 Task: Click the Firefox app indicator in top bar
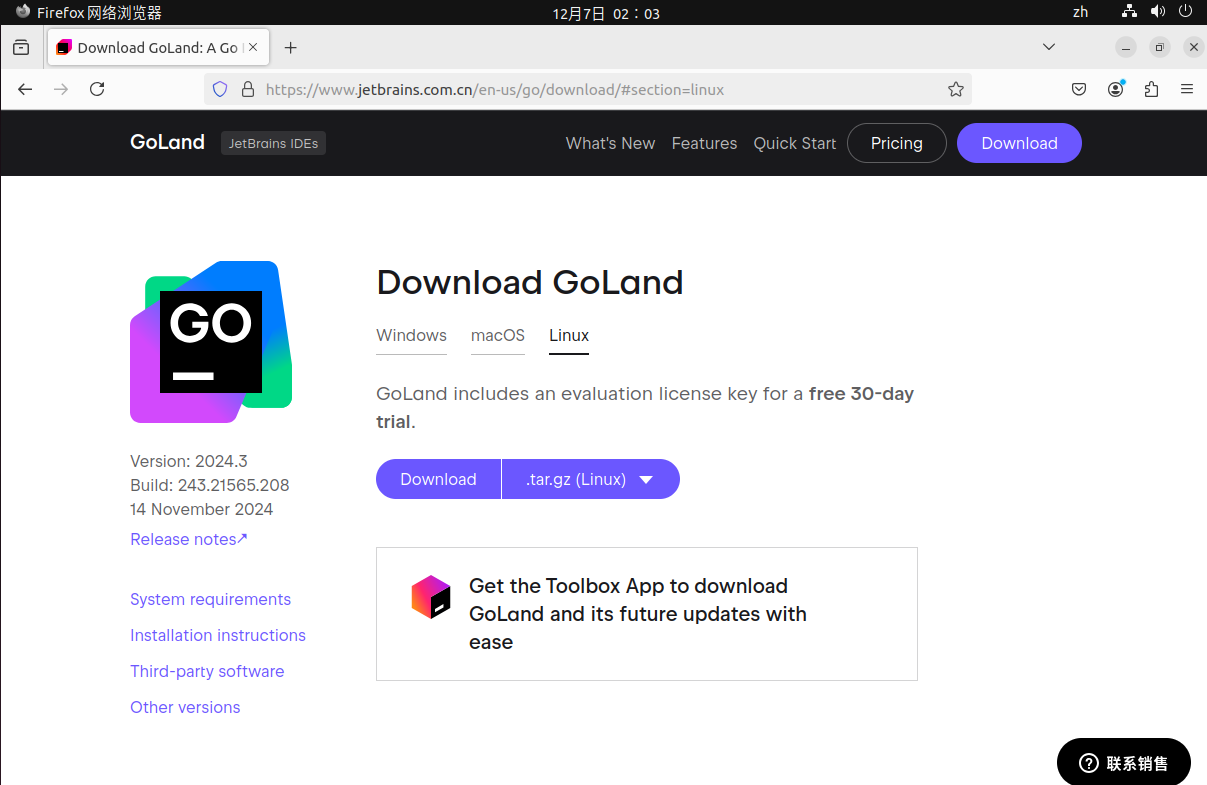click(88, 13)
